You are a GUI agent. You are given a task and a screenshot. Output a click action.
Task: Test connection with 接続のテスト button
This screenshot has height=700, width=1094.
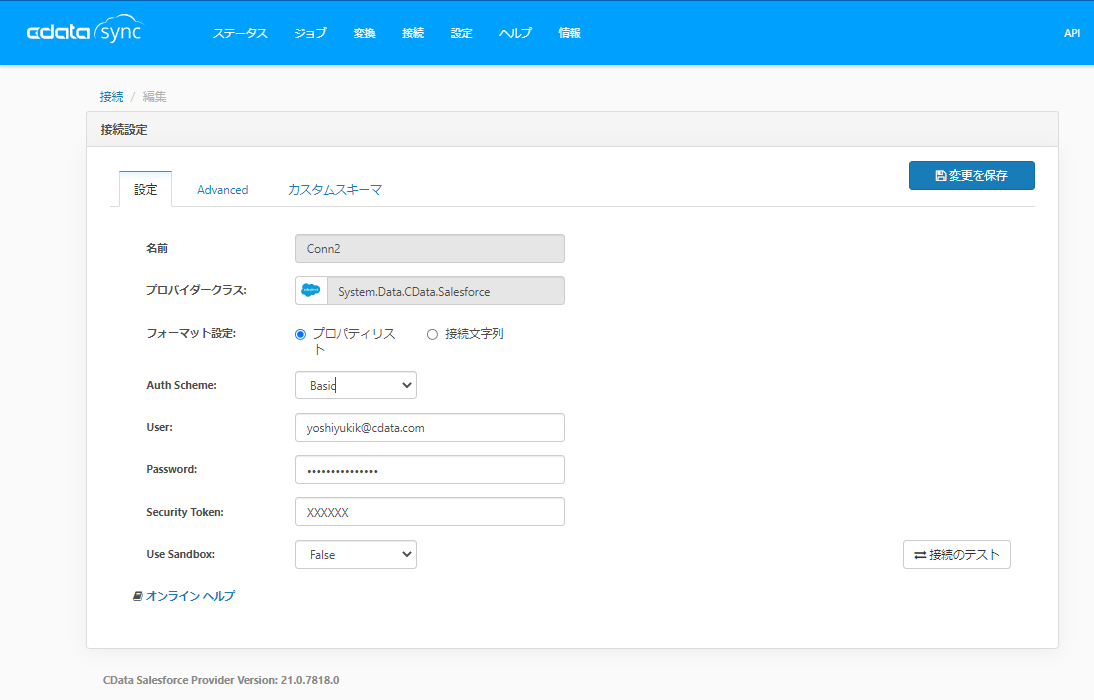click(x=957, y=555)
